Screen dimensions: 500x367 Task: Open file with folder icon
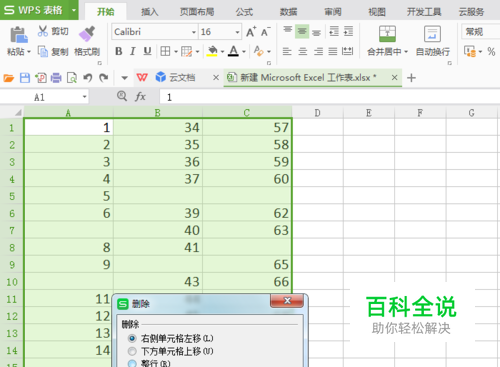(x=9, y=78)
